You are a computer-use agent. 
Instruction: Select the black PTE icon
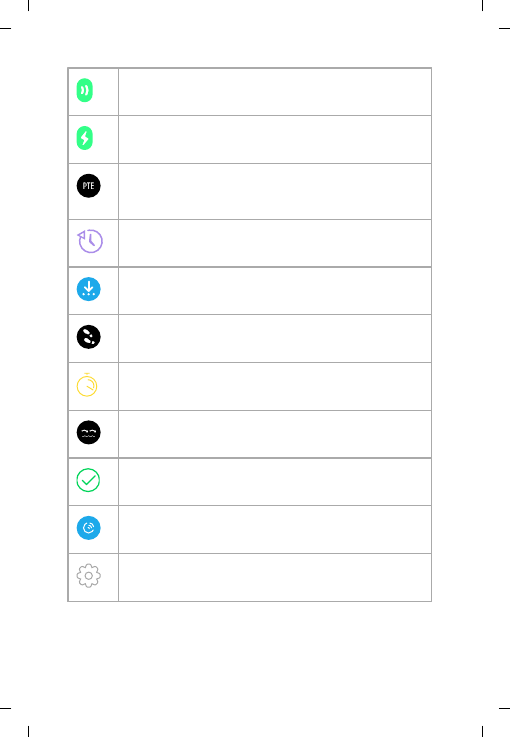click(x=88, y=186)
